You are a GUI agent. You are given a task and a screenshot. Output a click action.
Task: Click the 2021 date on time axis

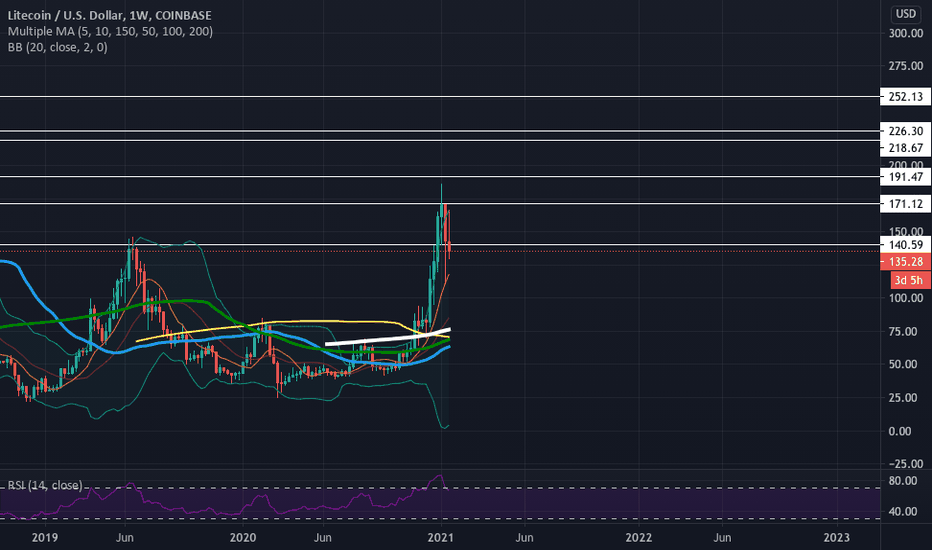pyautogui.click(x=440, y=538)
